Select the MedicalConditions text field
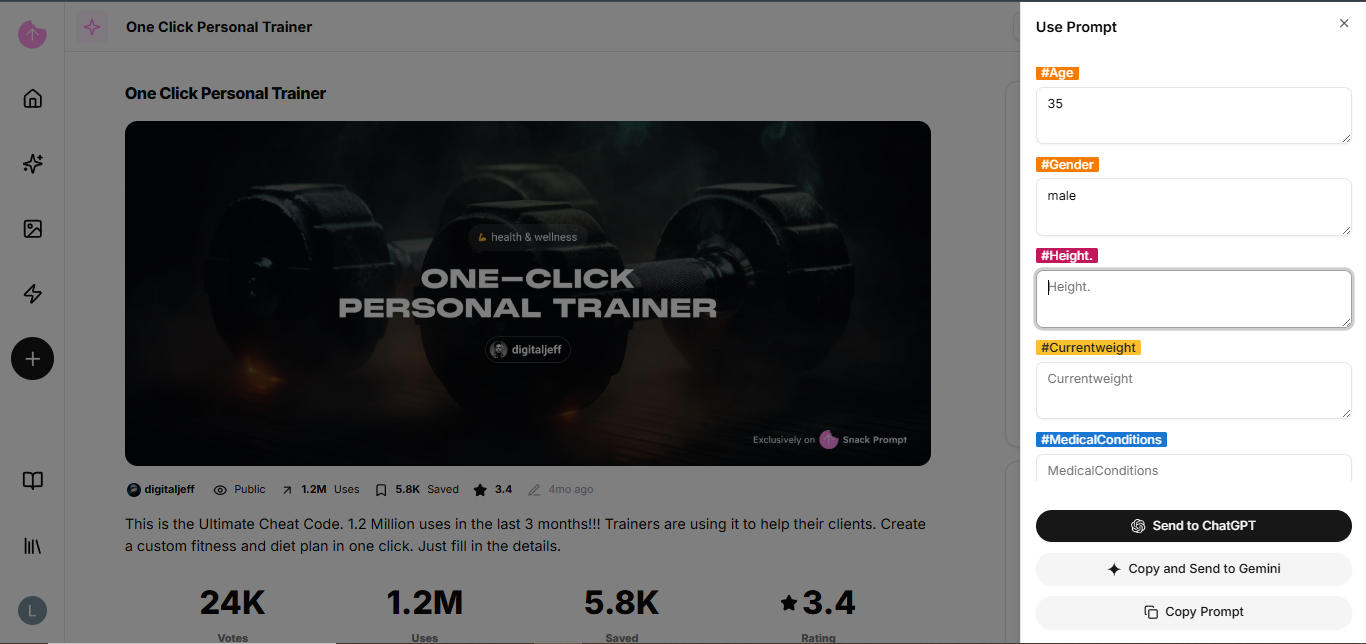 click(x=1193, y=470)
